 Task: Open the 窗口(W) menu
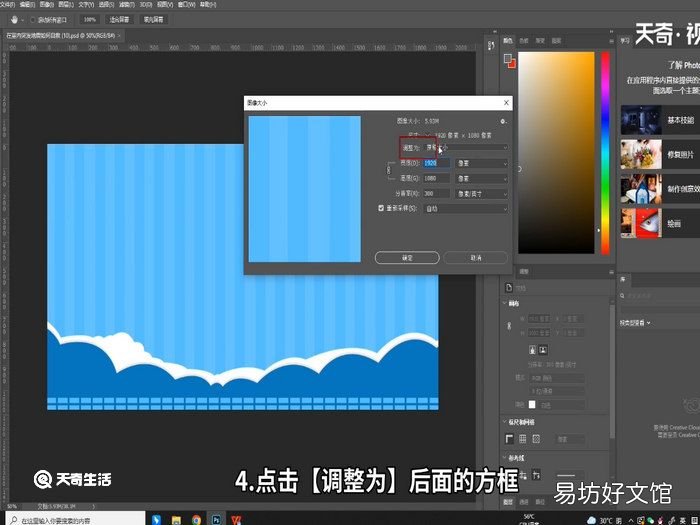click(x=186, y=4)
